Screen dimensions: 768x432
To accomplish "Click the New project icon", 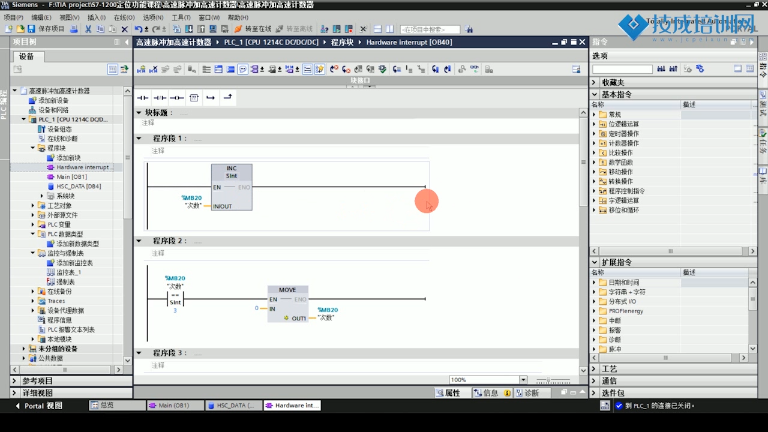I will point(9,29).
